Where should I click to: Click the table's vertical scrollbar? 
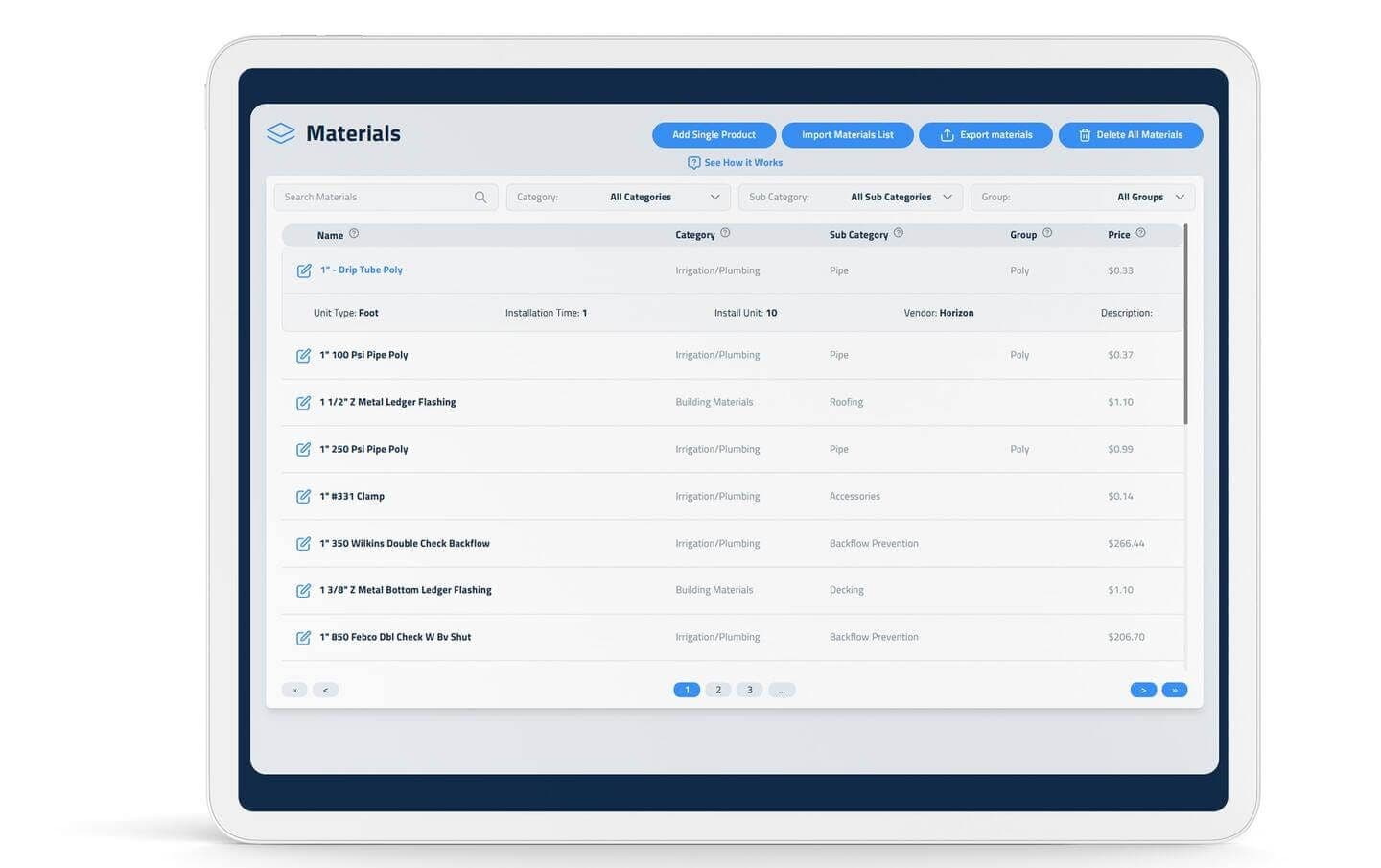(x=1185, y=326)
